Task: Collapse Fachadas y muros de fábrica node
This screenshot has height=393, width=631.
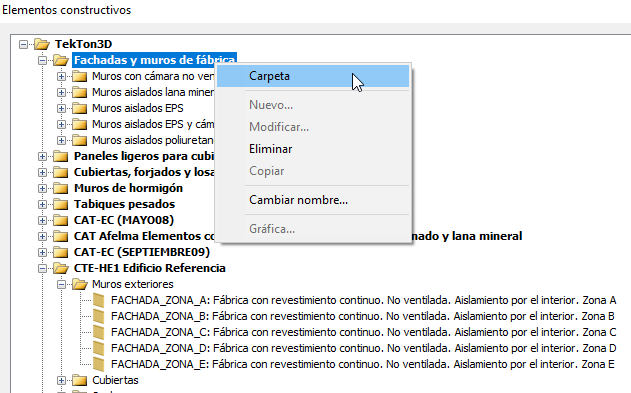Action: (43, 60)
